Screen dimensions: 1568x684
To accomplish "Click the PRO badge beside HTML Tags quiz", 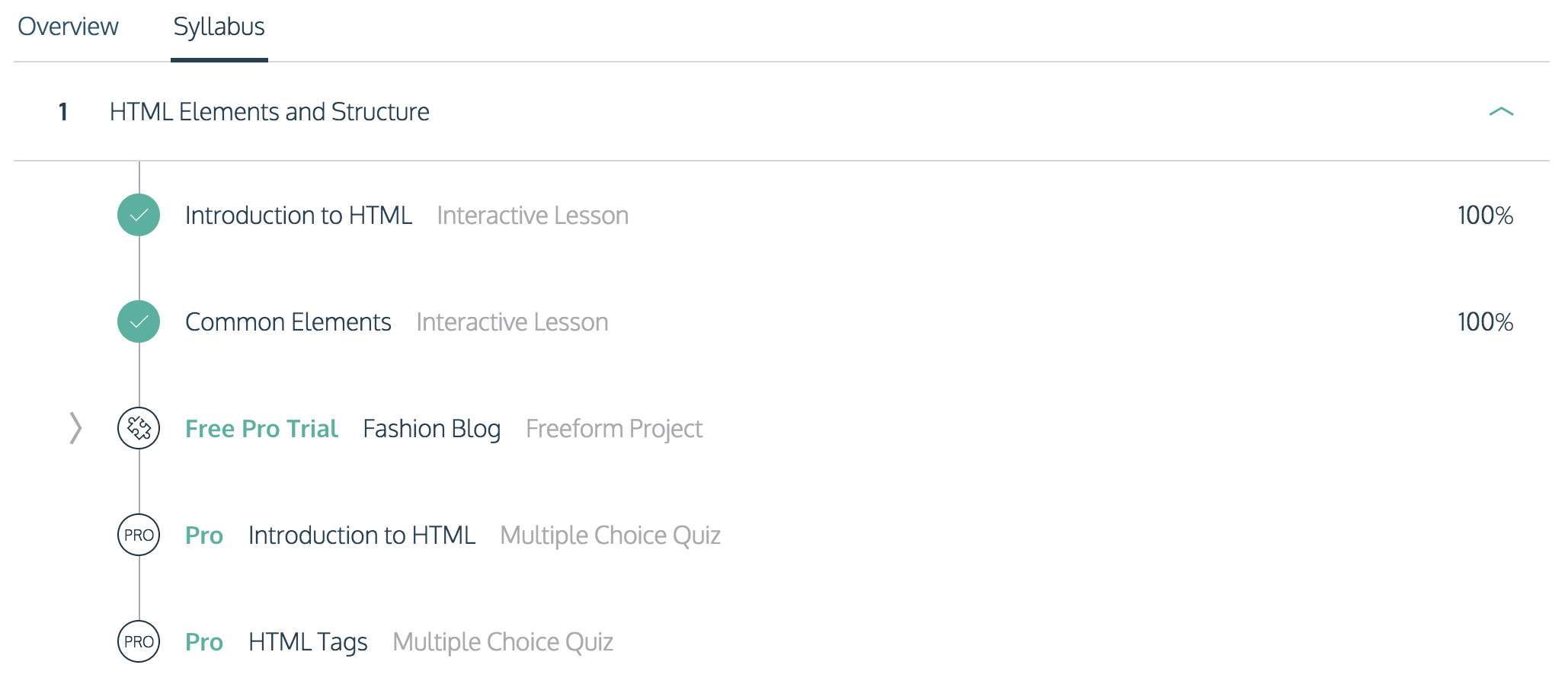I will [x=139, y=641].
